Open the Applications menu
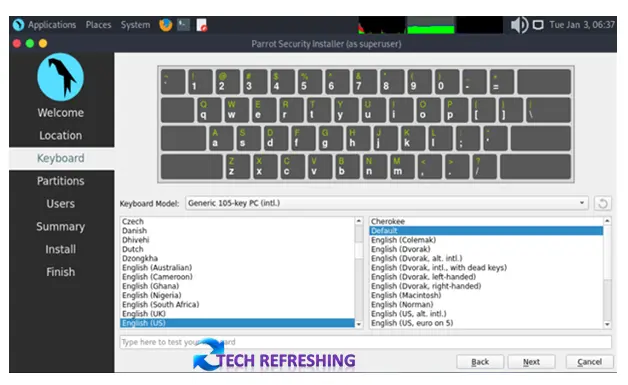The image size is (628, 385). [x=52, y=25]
